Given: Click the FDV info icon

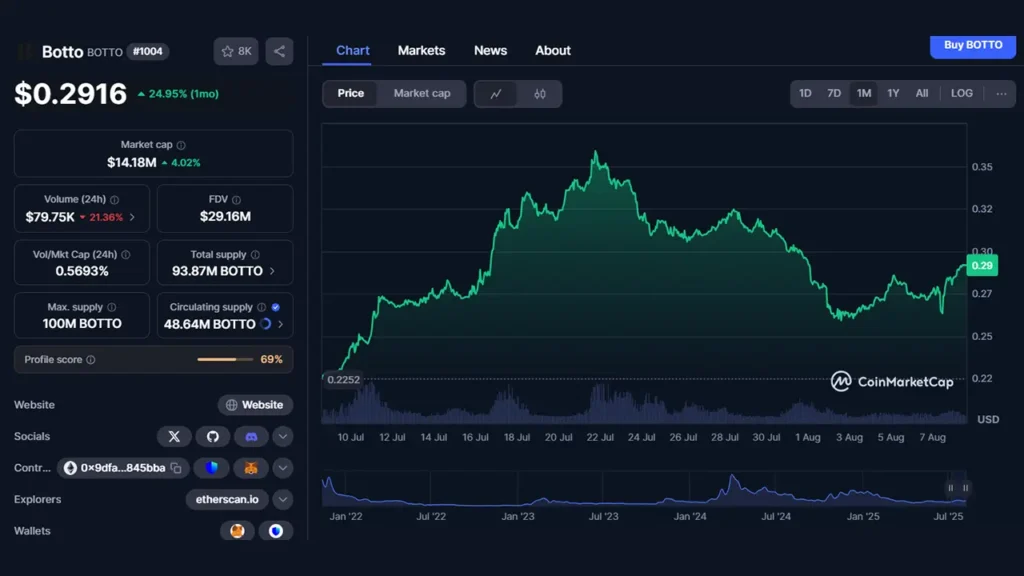Looking at the screenshot, I should click(x=236, y=200).
